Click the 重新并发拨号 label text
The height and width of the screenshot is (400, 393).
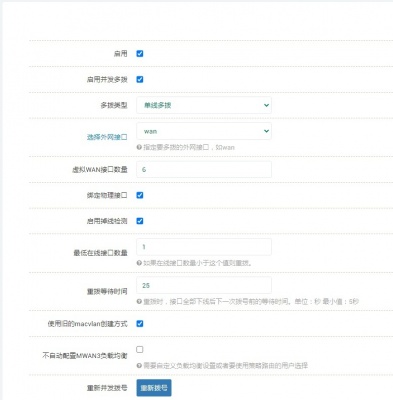107,388
